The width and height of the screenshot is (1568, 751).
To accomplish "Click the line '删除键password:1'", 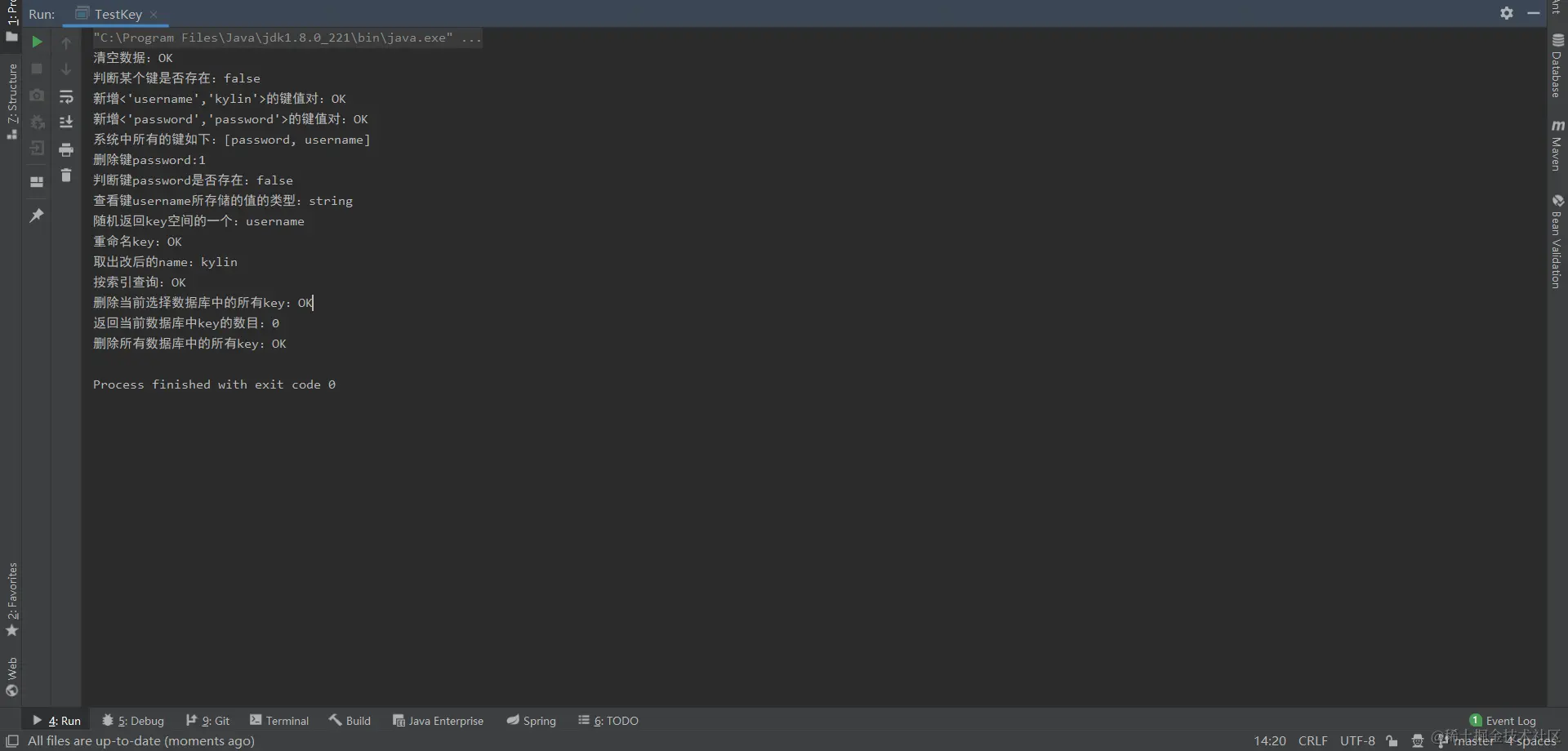I will pyautogui.click(x=149, y=160).
